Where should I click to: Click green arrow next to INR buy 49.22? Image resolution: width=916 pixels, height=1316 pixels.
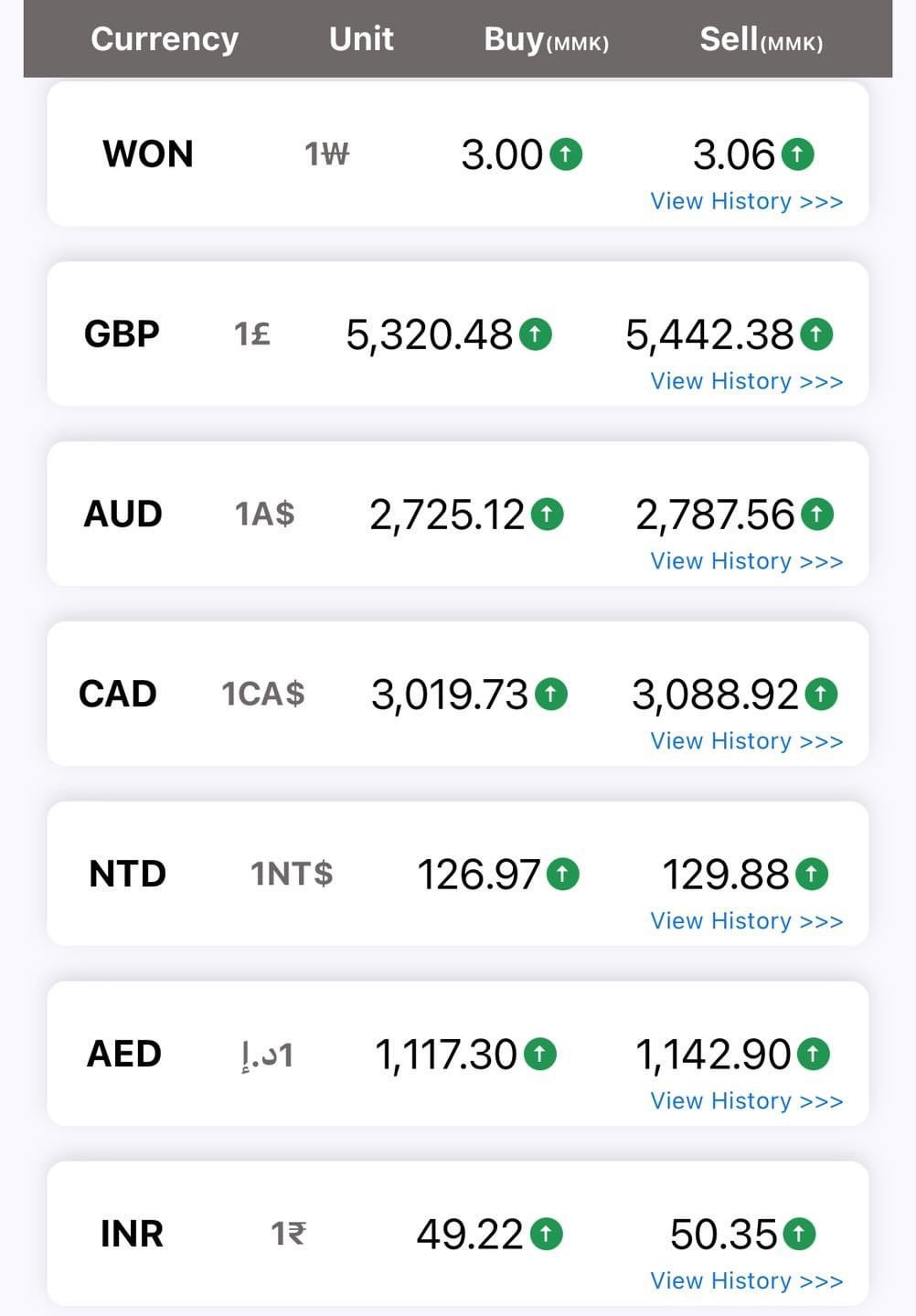[547, 1235]
